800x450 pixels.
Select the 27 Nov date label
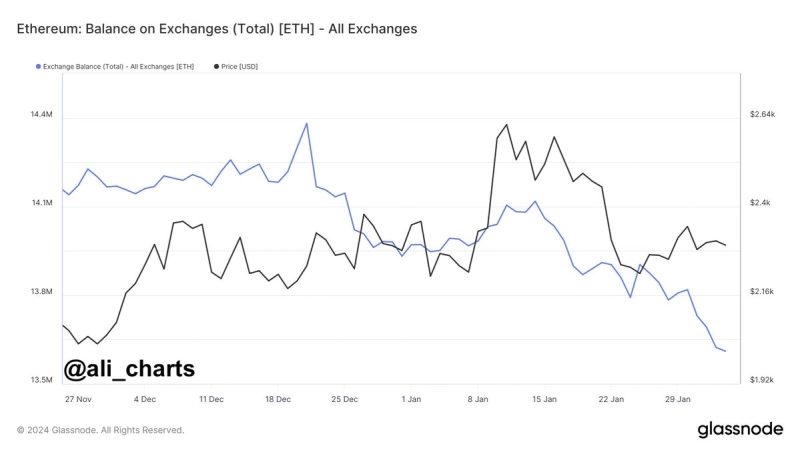[77, 398]
